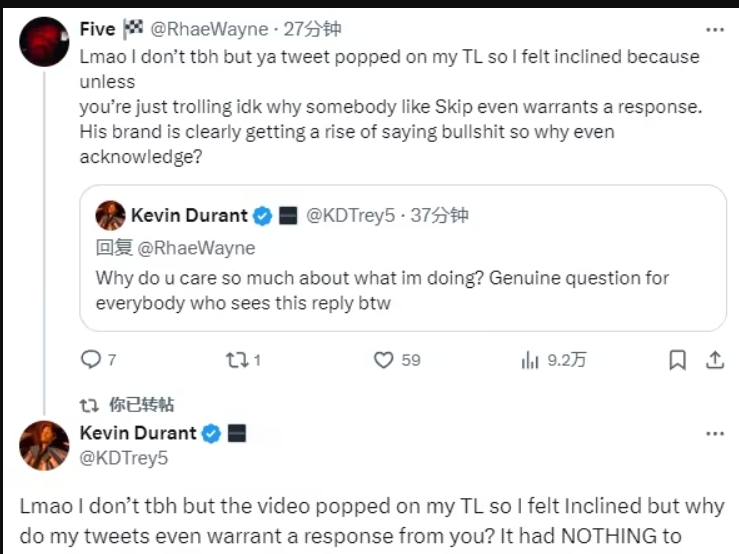739x554 pixels.
Task: Click the 你已转帖 repost label
Action: click(141, 404)
